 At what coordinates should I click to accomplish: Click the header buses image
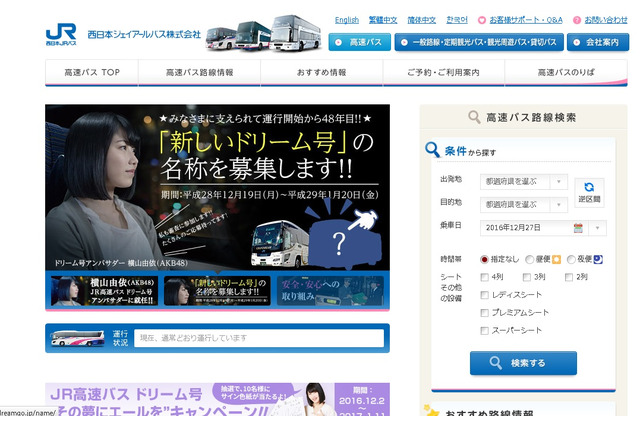(263, 34)
